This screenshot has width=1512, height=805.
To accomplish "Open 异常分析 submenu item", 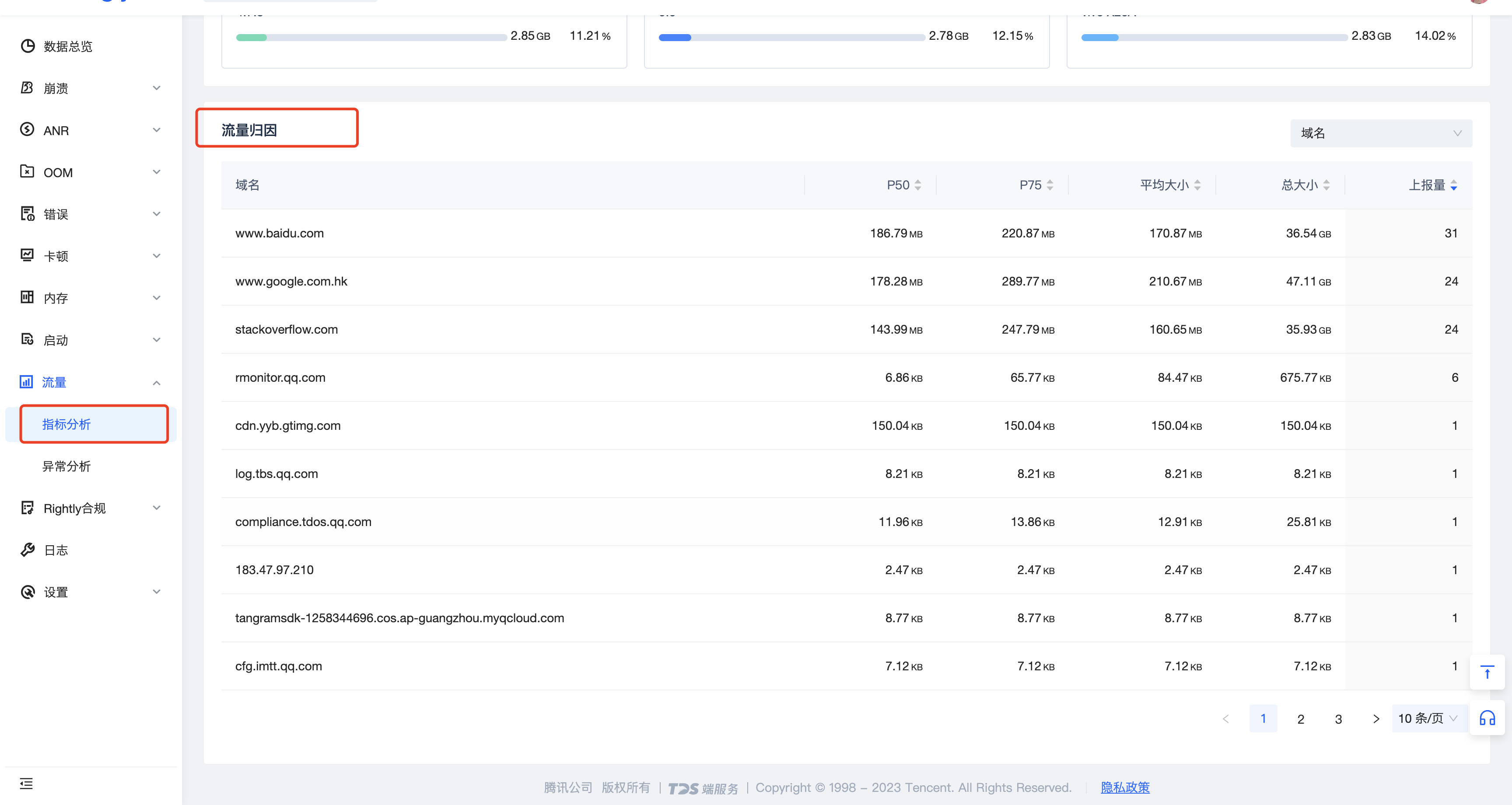I will coord(66,466).
